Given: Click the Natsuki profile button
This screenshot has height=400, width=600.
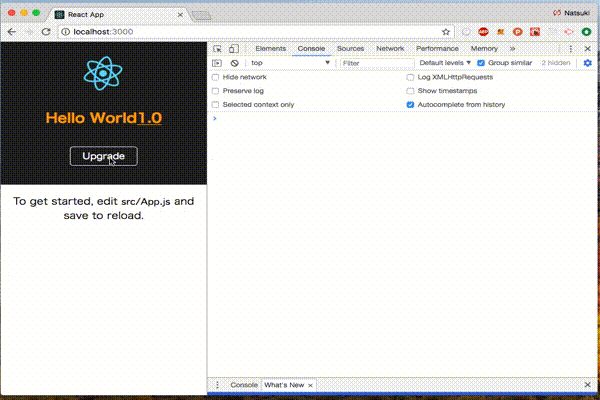Looking at the screenshot, I should (x=571, y=13).
